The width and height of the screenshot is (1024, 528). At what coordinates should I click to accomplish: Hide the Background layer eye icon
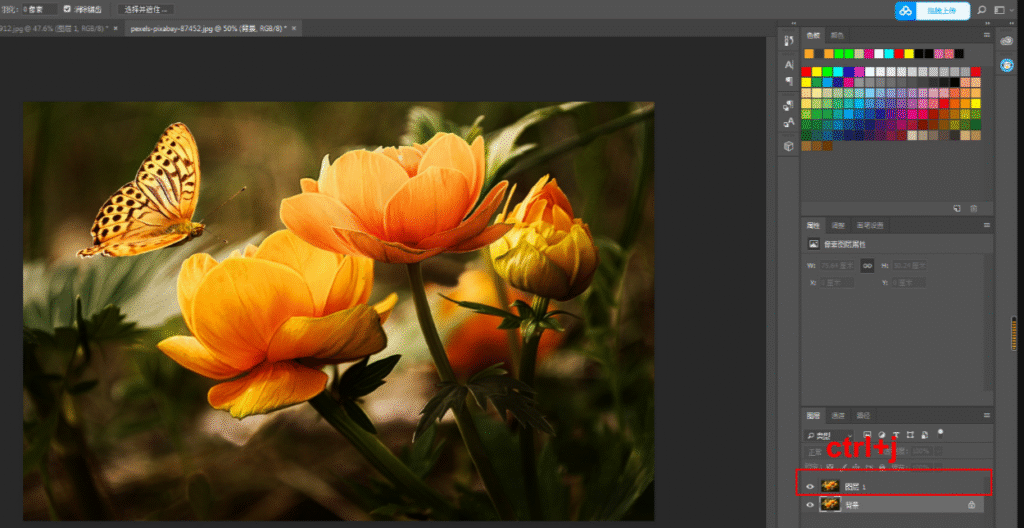[x=810, y=504]
